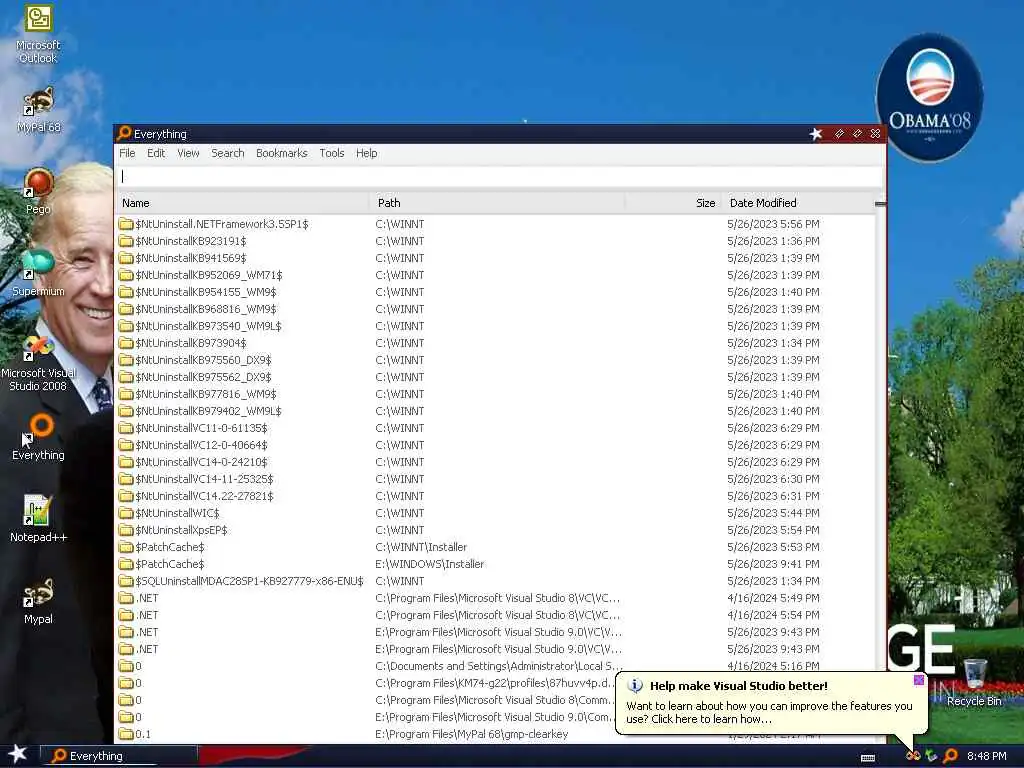
Task: Click date 4/16/2024 5:49 PM cell
Action: click(773, 598)
